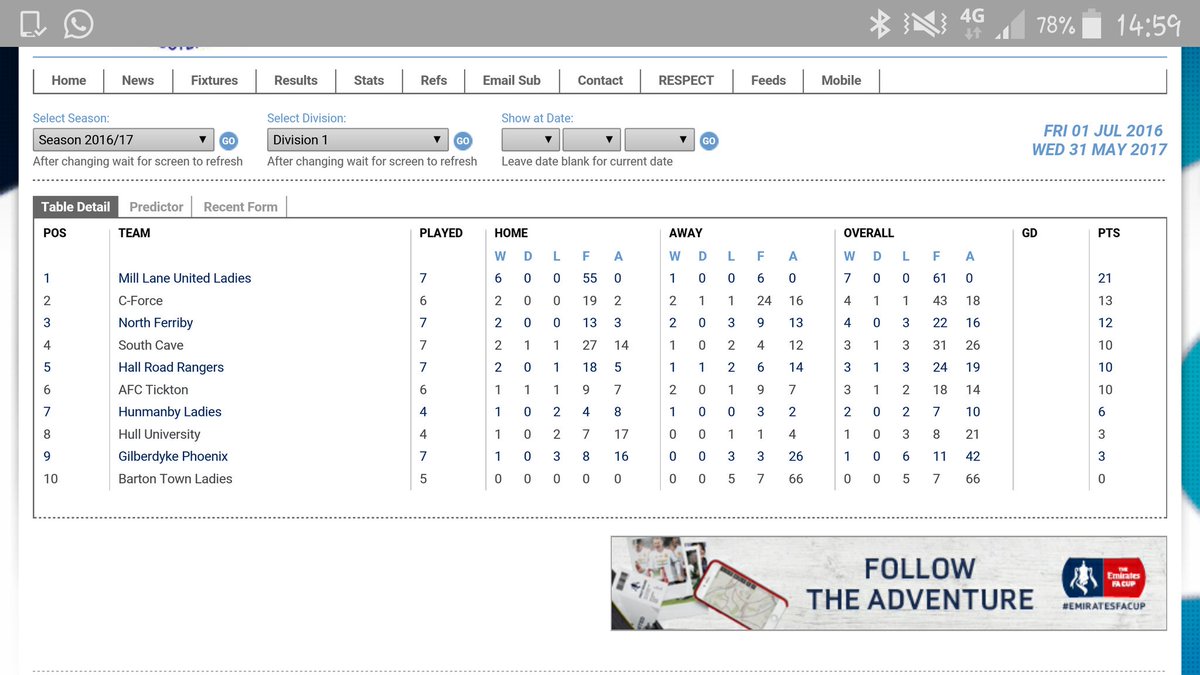Click GO button next to Division dropdown

coord(463,141)
